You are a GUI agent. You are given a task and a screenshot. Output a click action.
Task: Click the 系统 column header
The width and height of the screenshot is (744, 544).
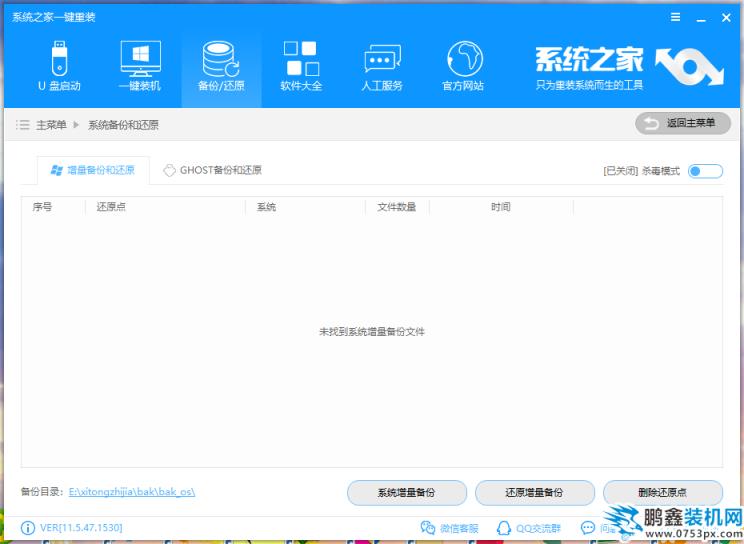[266, 207]
